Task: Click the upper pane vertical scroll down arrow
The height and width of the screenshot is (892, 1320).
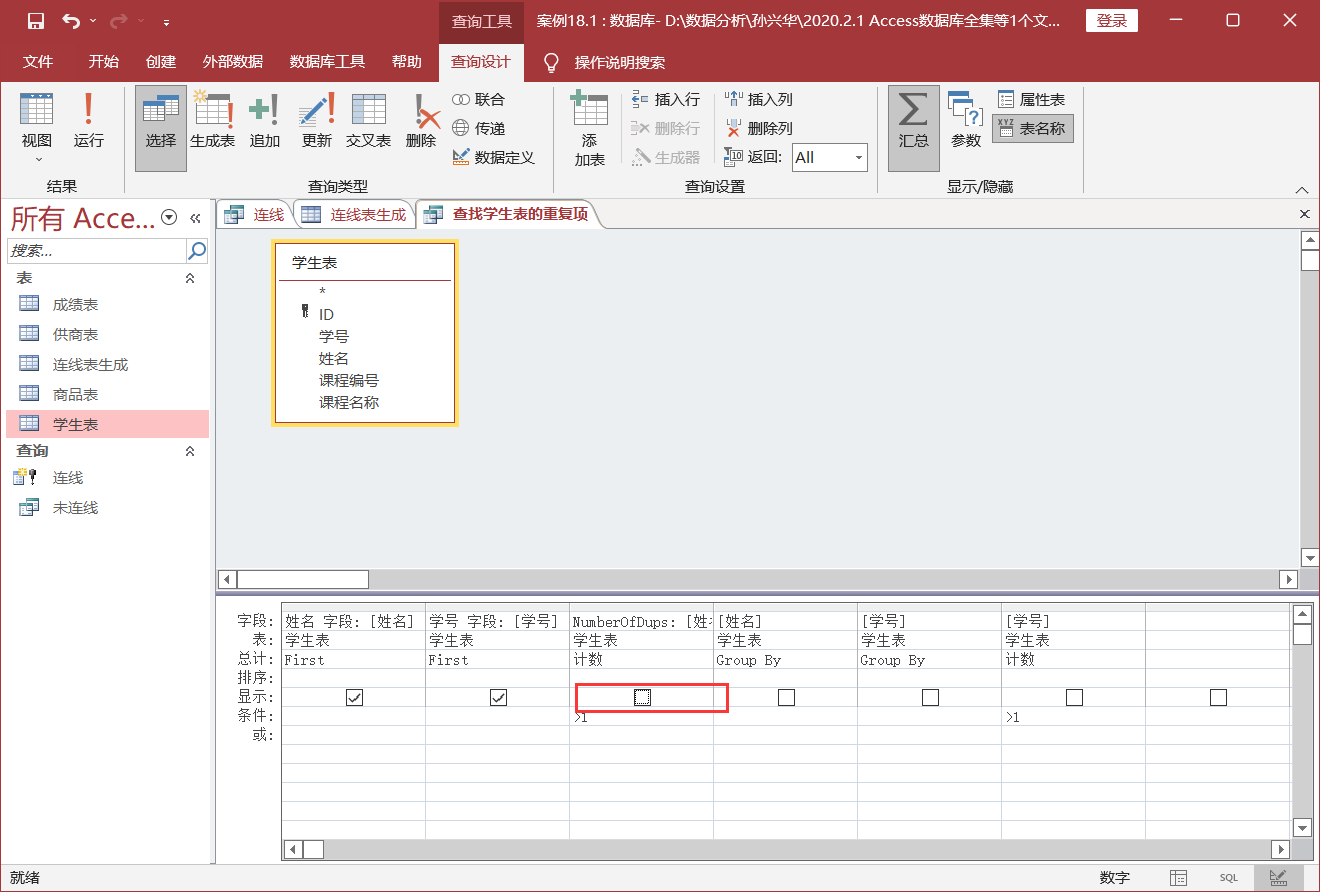Action: (1309, 557)
